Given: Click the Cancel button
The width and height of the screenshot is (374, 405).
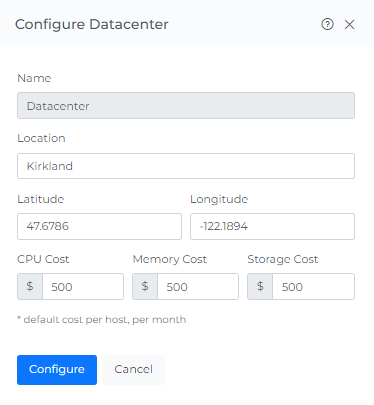Looking at the screenshot, I should 133,370.
